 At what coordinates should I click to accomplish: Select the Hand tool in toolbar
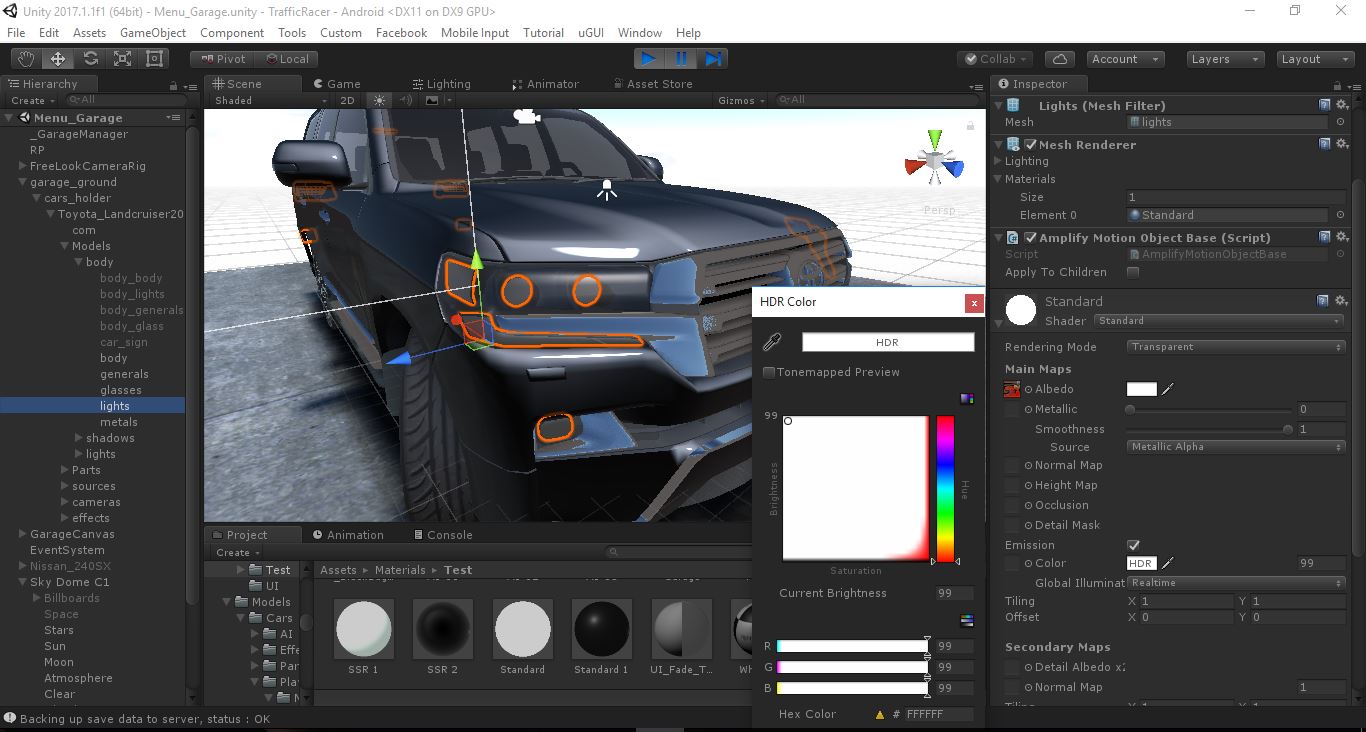(x=26, y=59)
